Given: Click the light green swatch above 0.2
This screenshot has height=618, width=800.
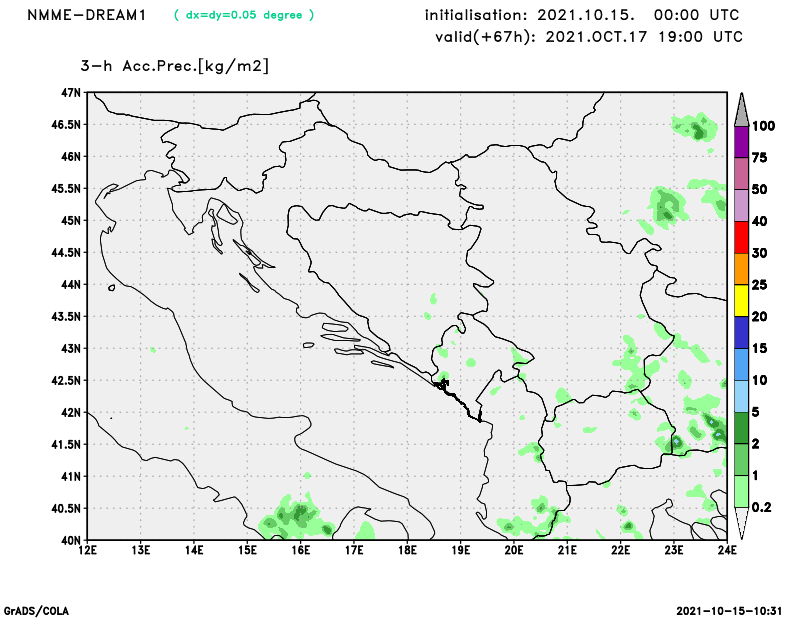Looking at the screenshot, I should (x=741, y=491).
